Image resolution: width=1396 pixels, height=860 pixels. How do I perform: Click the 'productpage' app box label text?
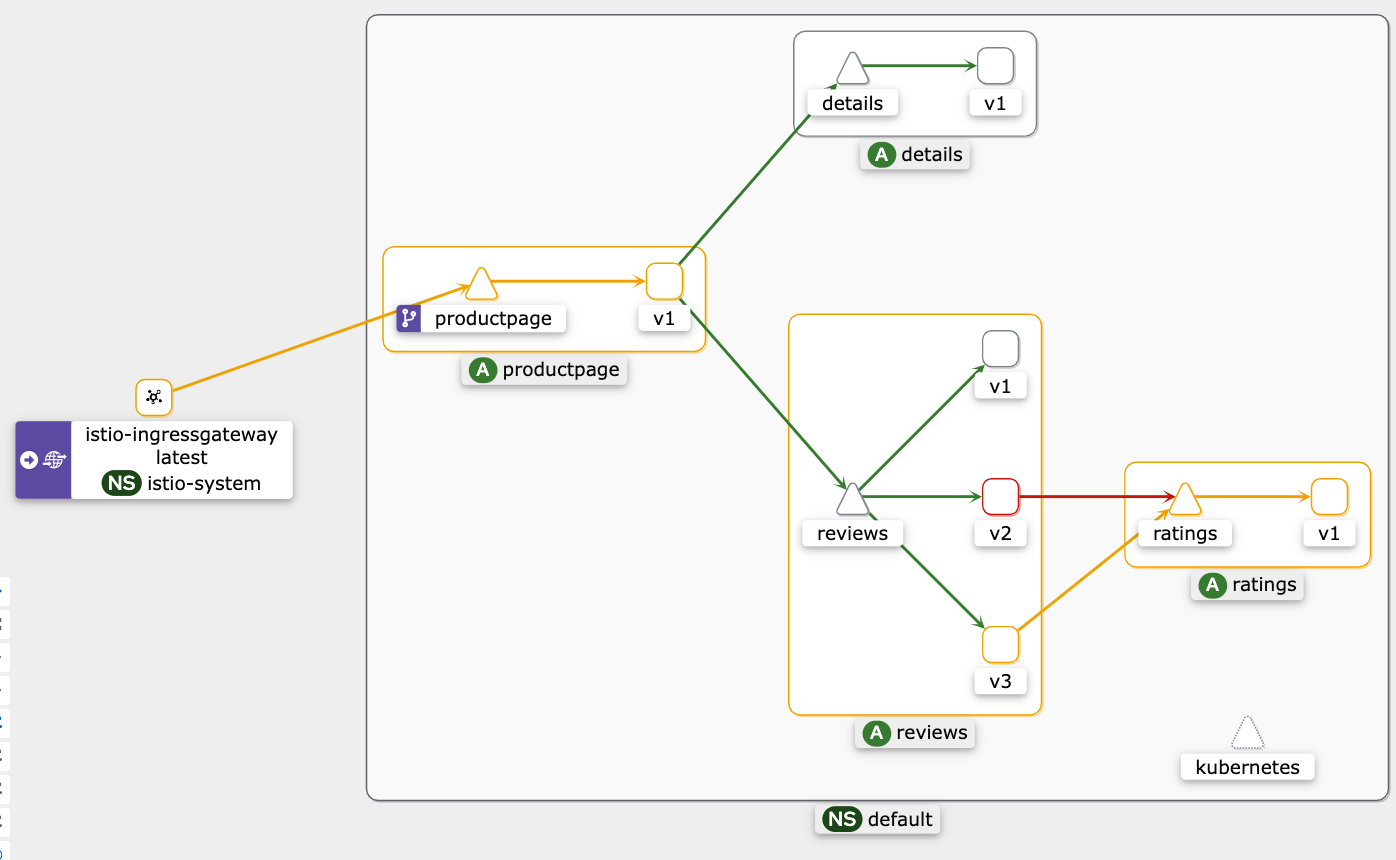(561, 370)
